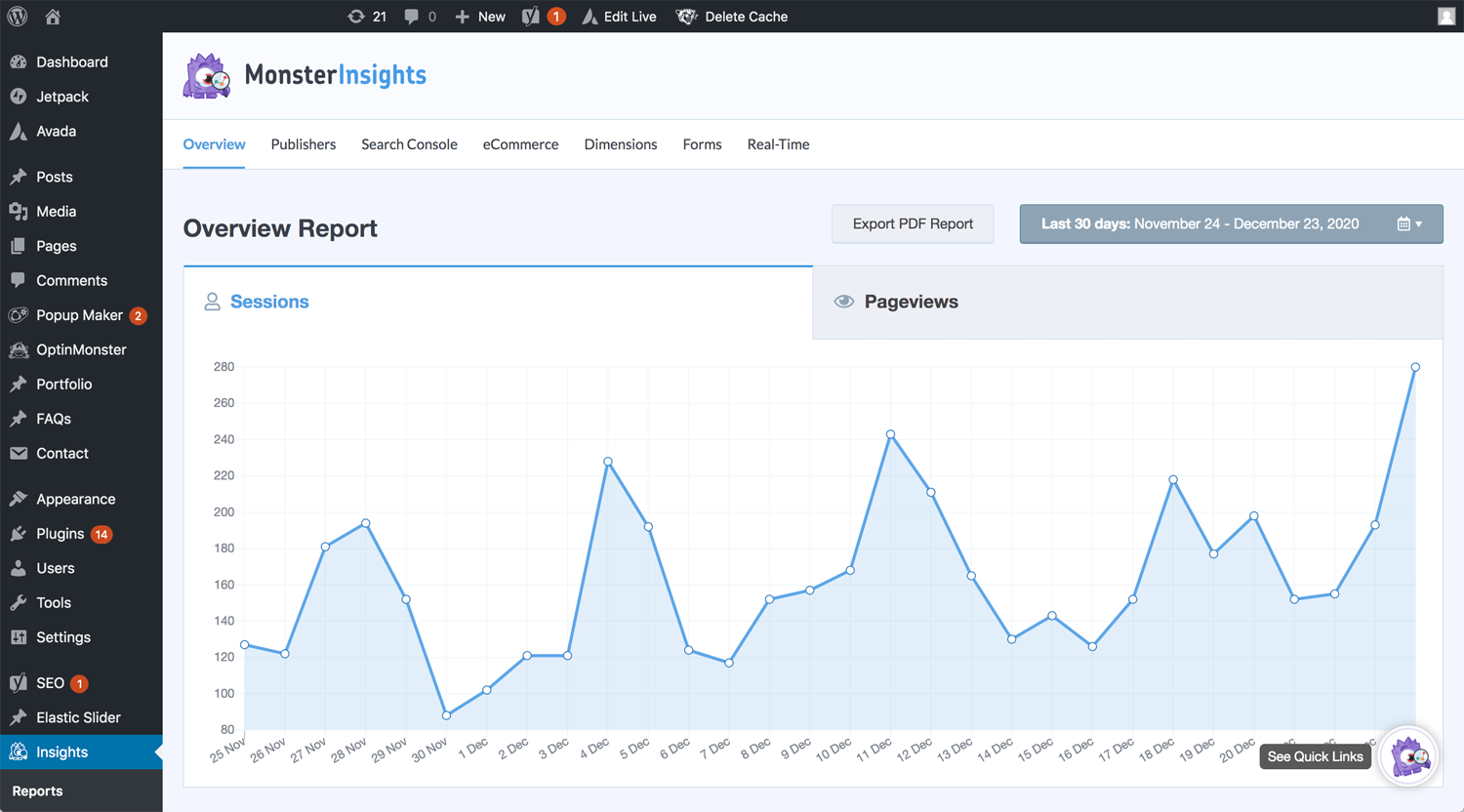1464x812 pixels.
Task: Click the Posts pin icon
Action: [19, 177]
